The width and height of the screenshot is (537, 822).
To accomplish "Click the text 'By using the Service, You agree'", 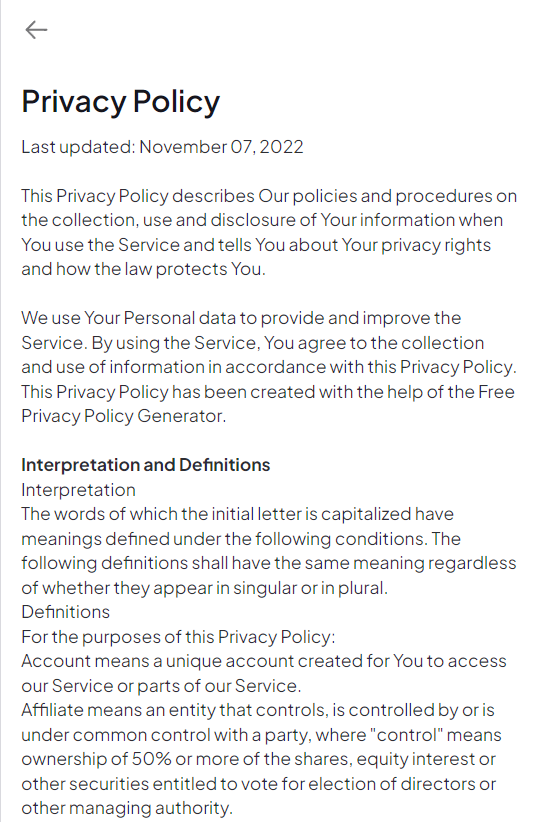I will pyautogui.click(x=213, y=343).
